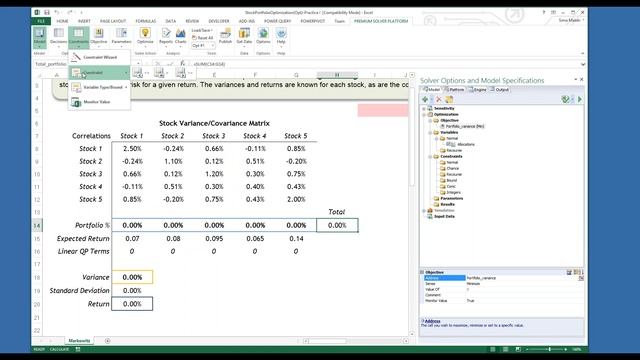Click Reset All in the ribbon
Screen dimensions: 640x360
[202, 38]
